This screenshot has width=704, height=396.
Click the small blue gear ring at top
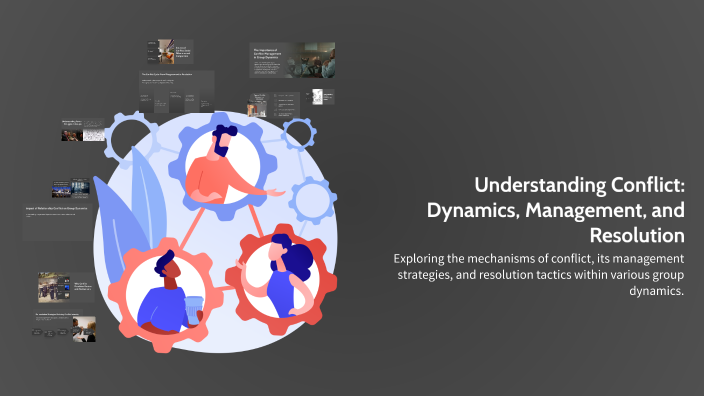click(x=299, y=134)
